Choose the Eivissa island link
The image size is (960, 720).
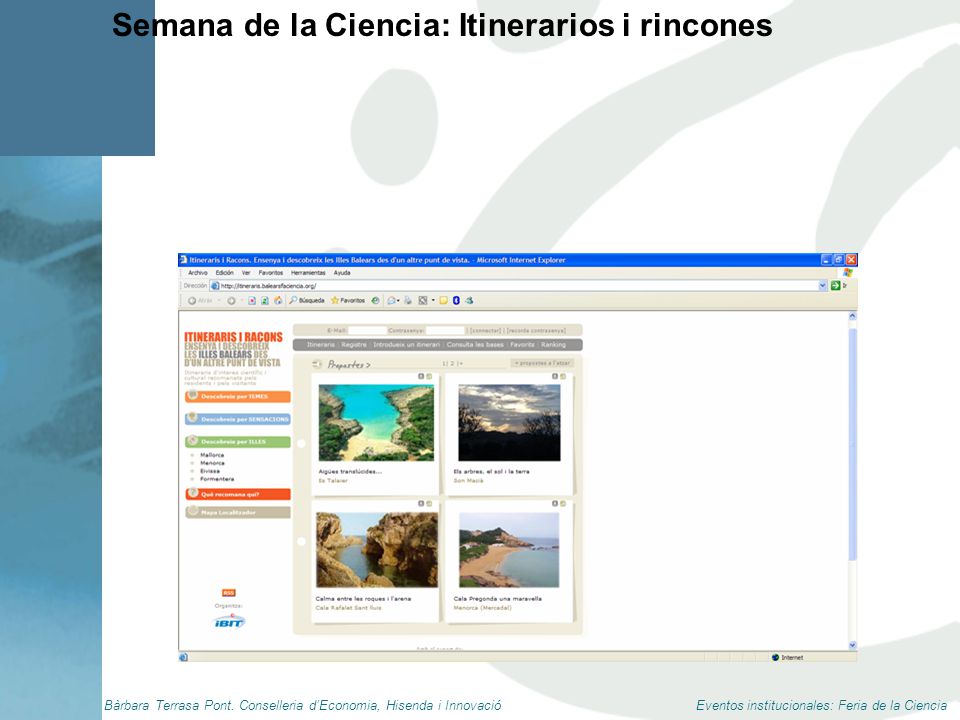(209, 471)
